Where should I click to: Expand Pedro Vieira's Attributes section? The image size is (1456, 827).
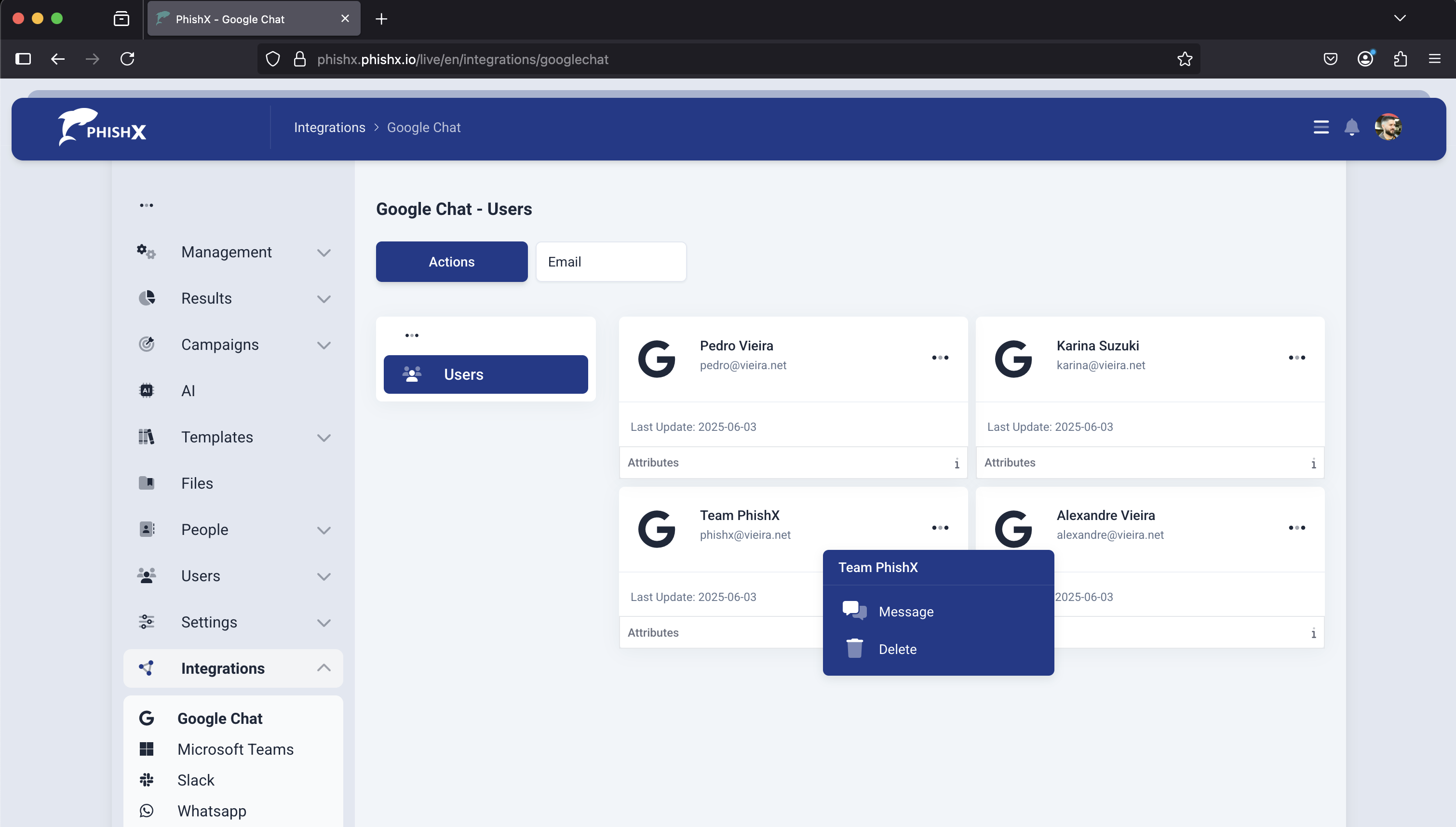793,462
